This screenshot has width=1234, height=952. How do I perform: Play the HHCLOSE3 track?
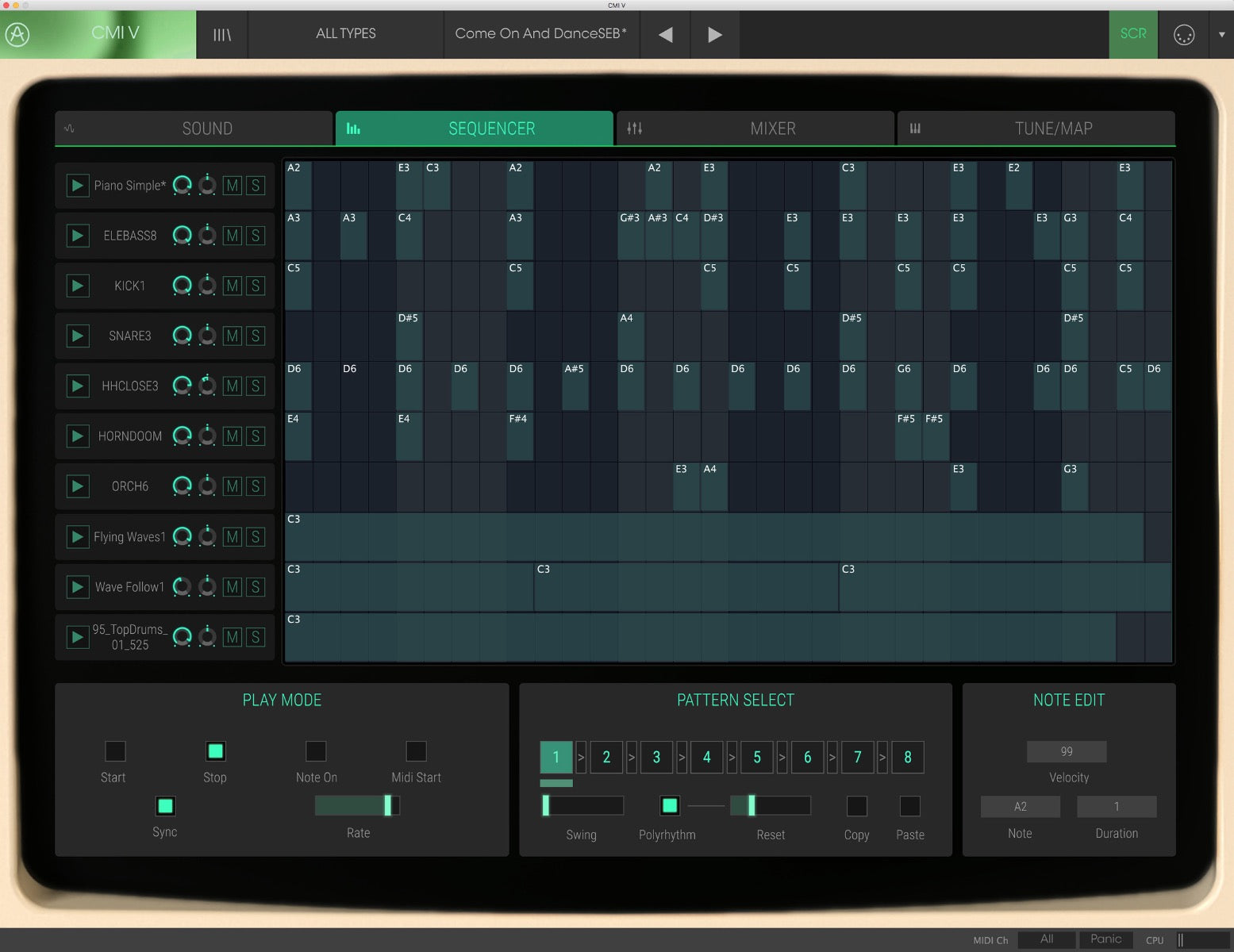(x=77, y=386)
